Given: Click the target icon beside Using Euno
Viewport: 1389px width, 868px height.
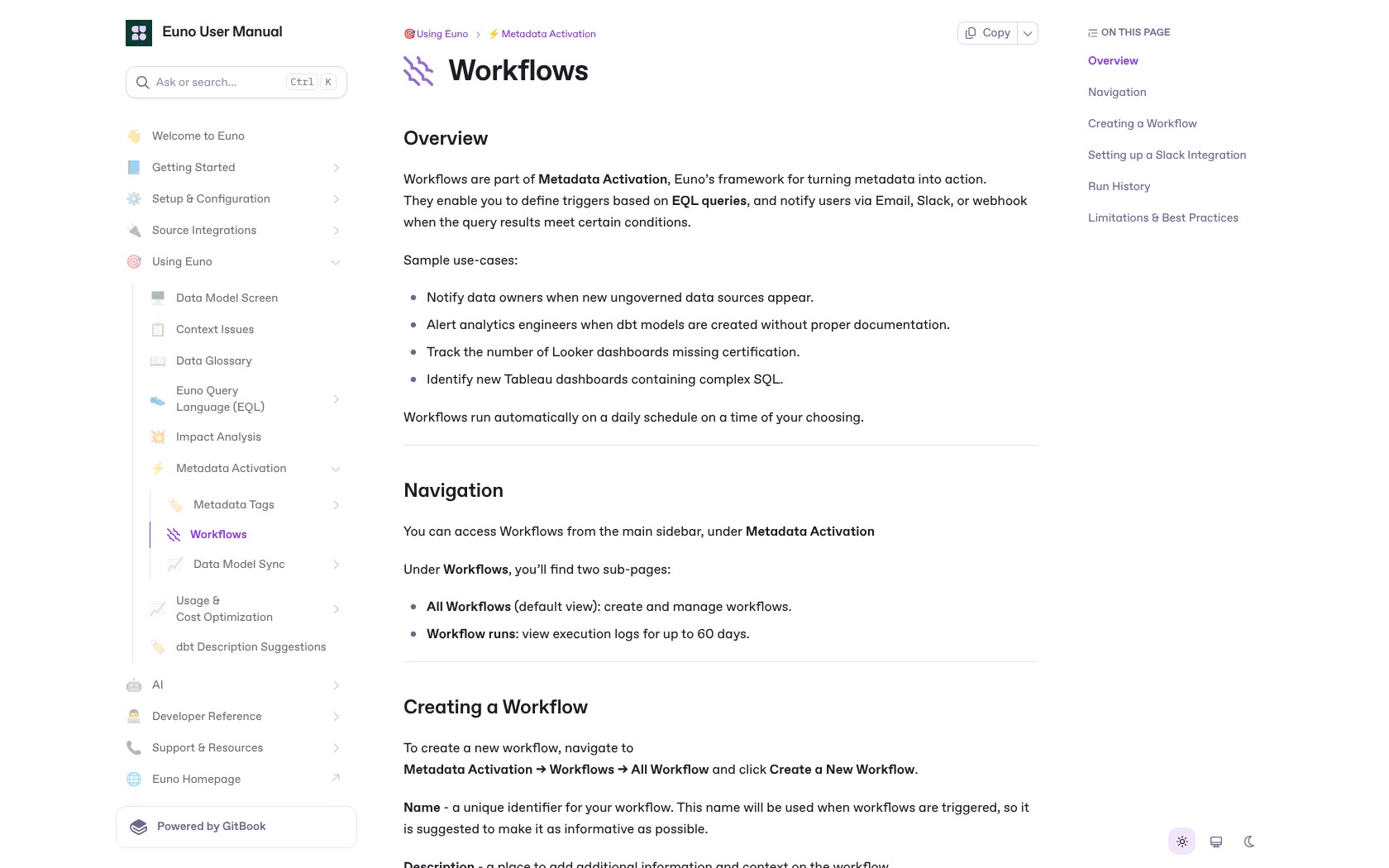Looking at the screenshot, I should coord(134,262).
